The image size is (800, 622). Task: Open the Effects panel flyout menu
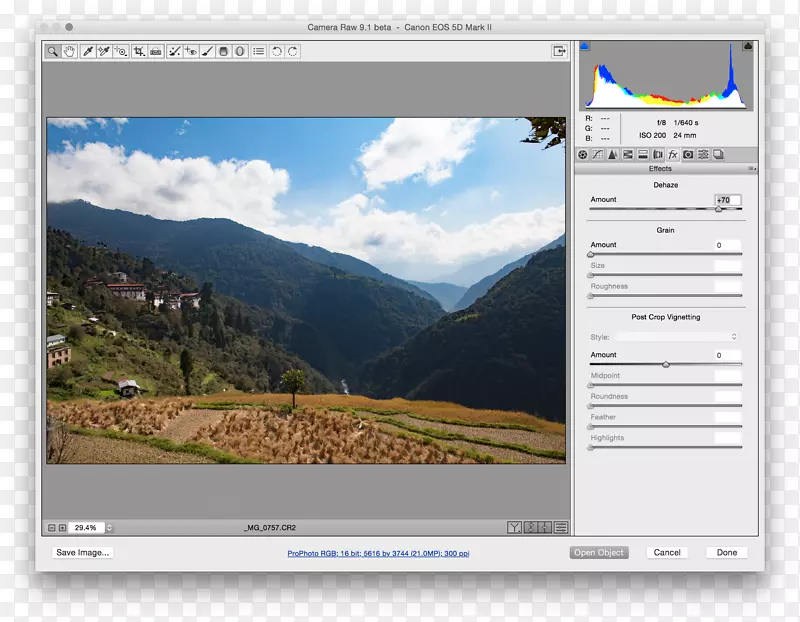pyautogui.click(x=753, y=168)
